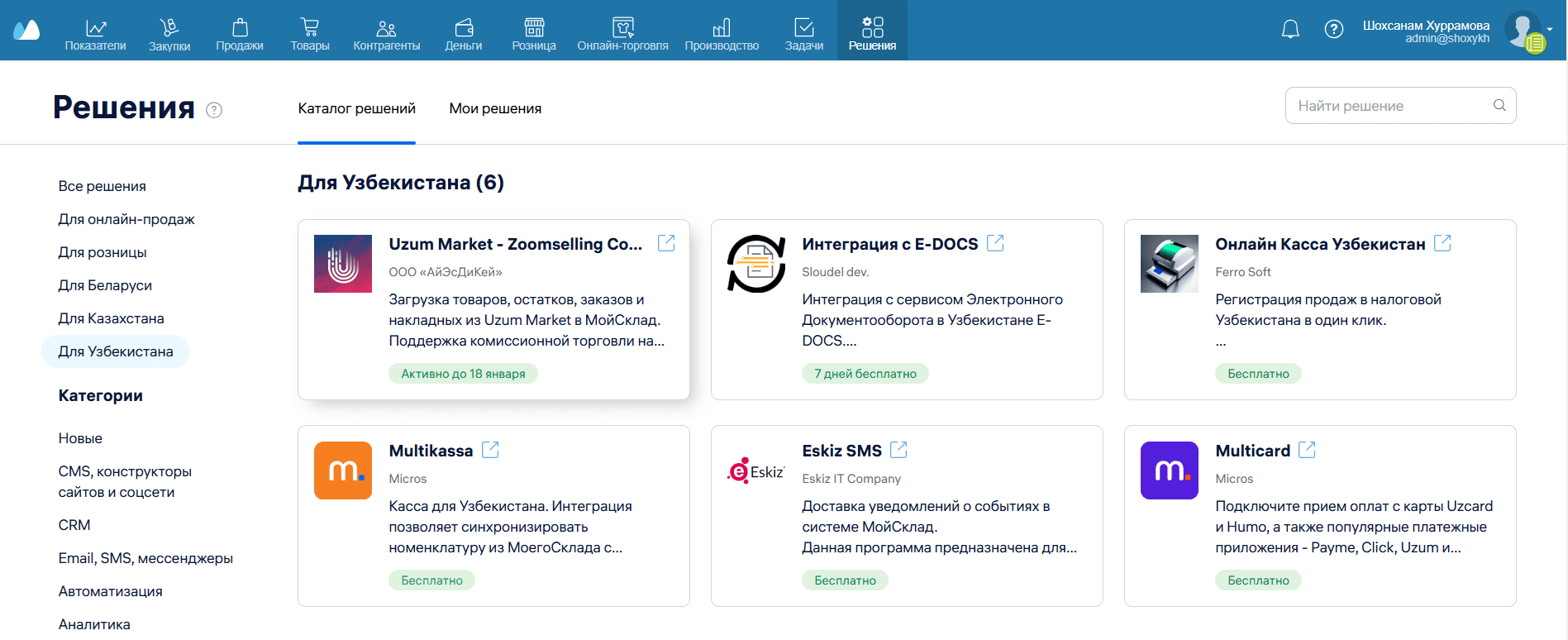Select Для онлайн-продаж filter
This screenshot has width=1568, height=640.
click(x=126, y=219)
